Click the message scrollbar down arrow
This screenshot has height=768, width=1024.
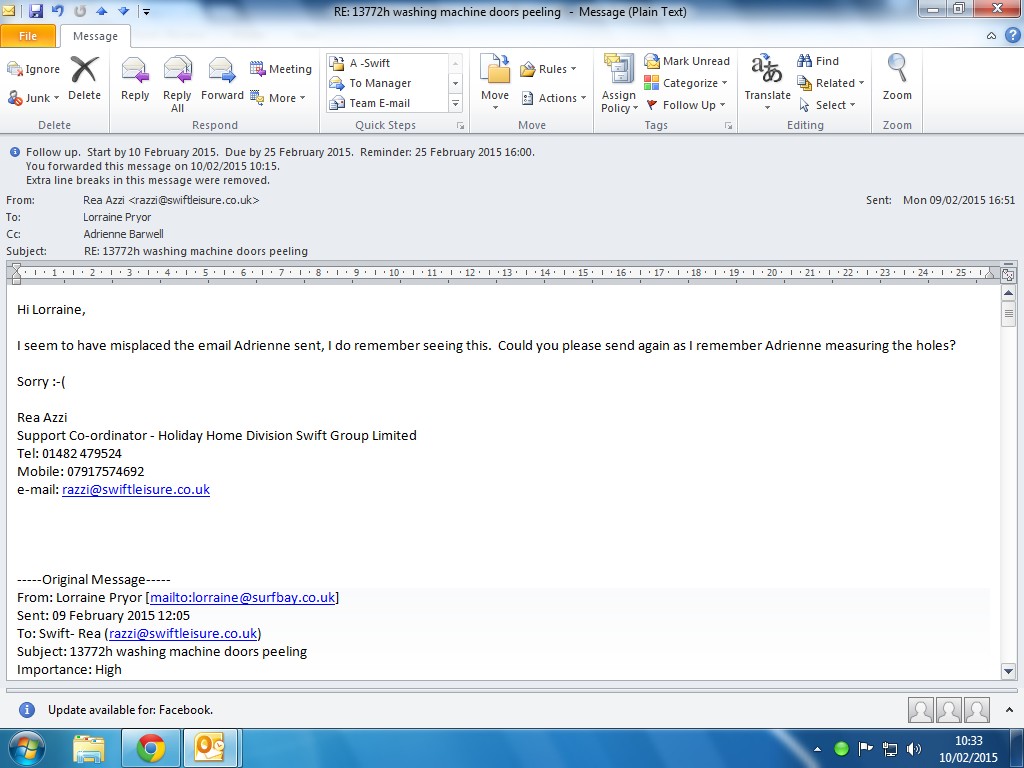coord(1008,671)
